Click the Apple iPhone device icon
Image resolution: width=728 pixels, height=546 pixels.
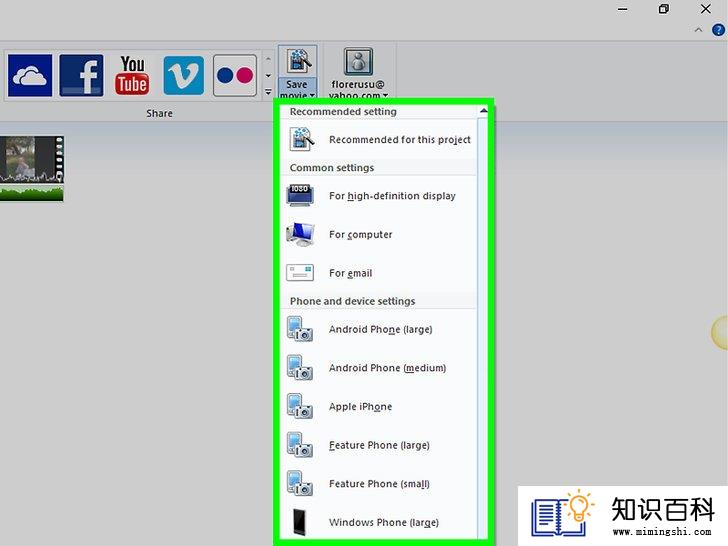pyautogui.click(x=300, y=407)
